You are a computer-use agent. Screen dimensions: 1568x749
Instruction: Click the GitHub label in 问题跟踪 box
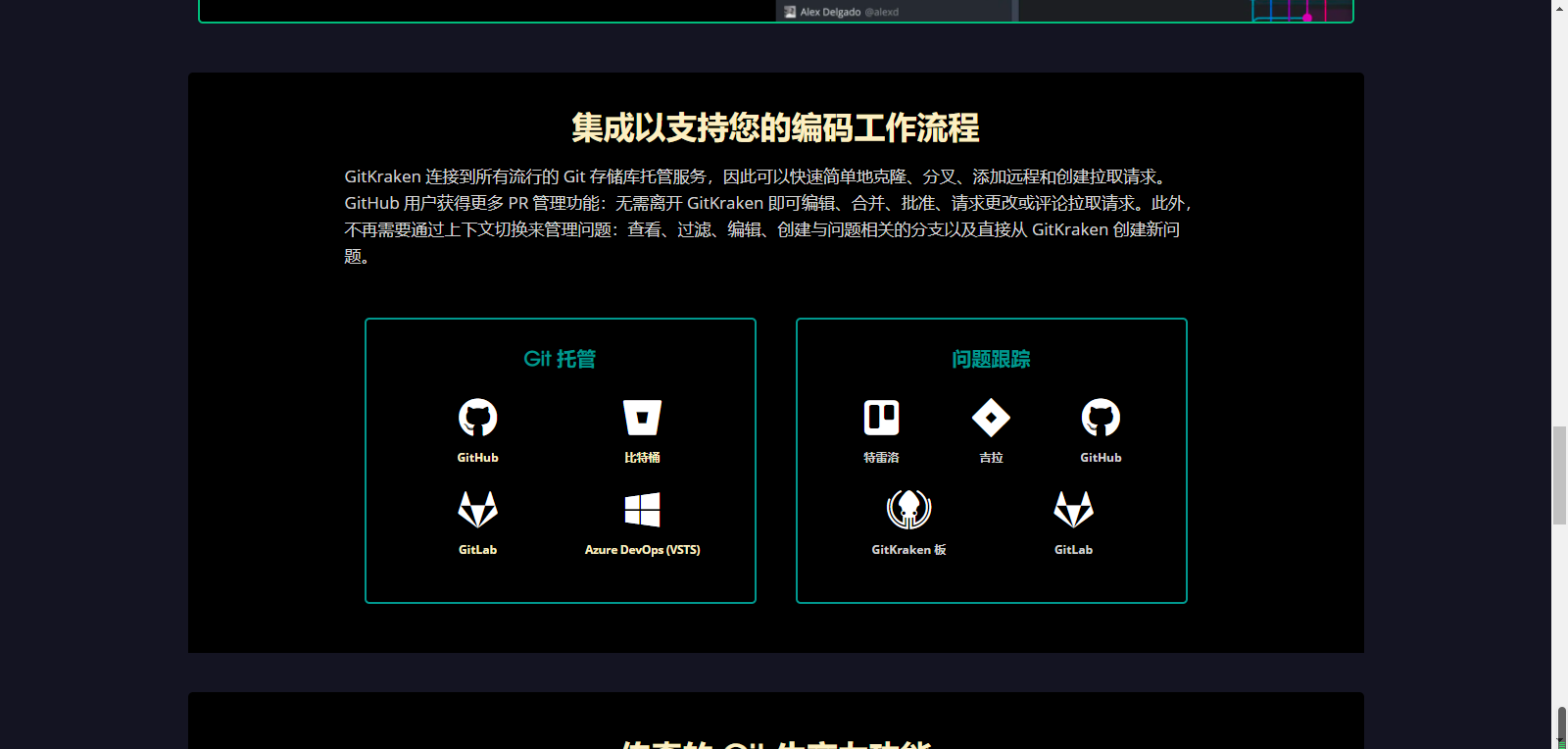click(x=1102, y=458)
